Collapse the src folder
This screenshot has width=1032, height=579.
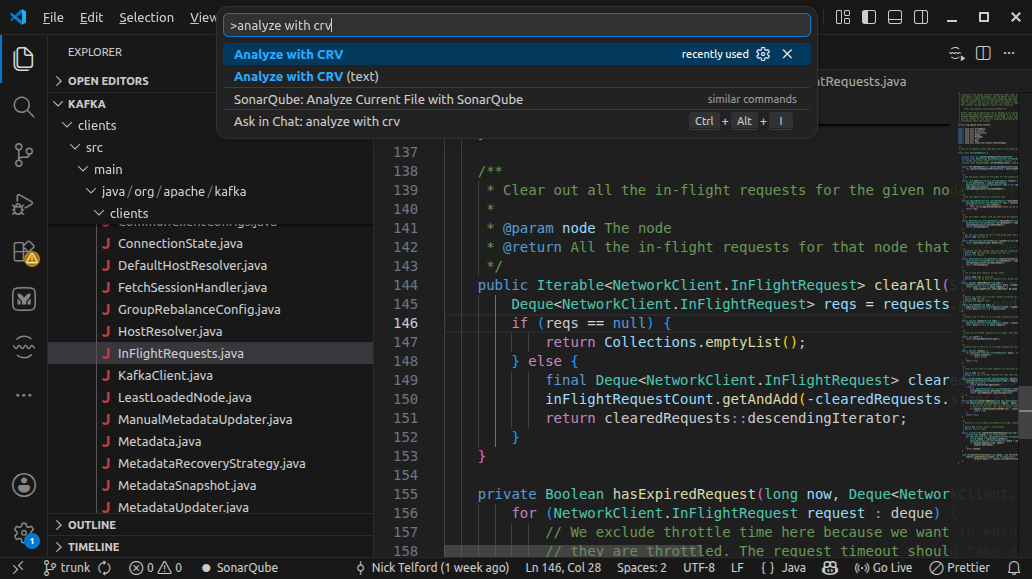click(211, 147)
